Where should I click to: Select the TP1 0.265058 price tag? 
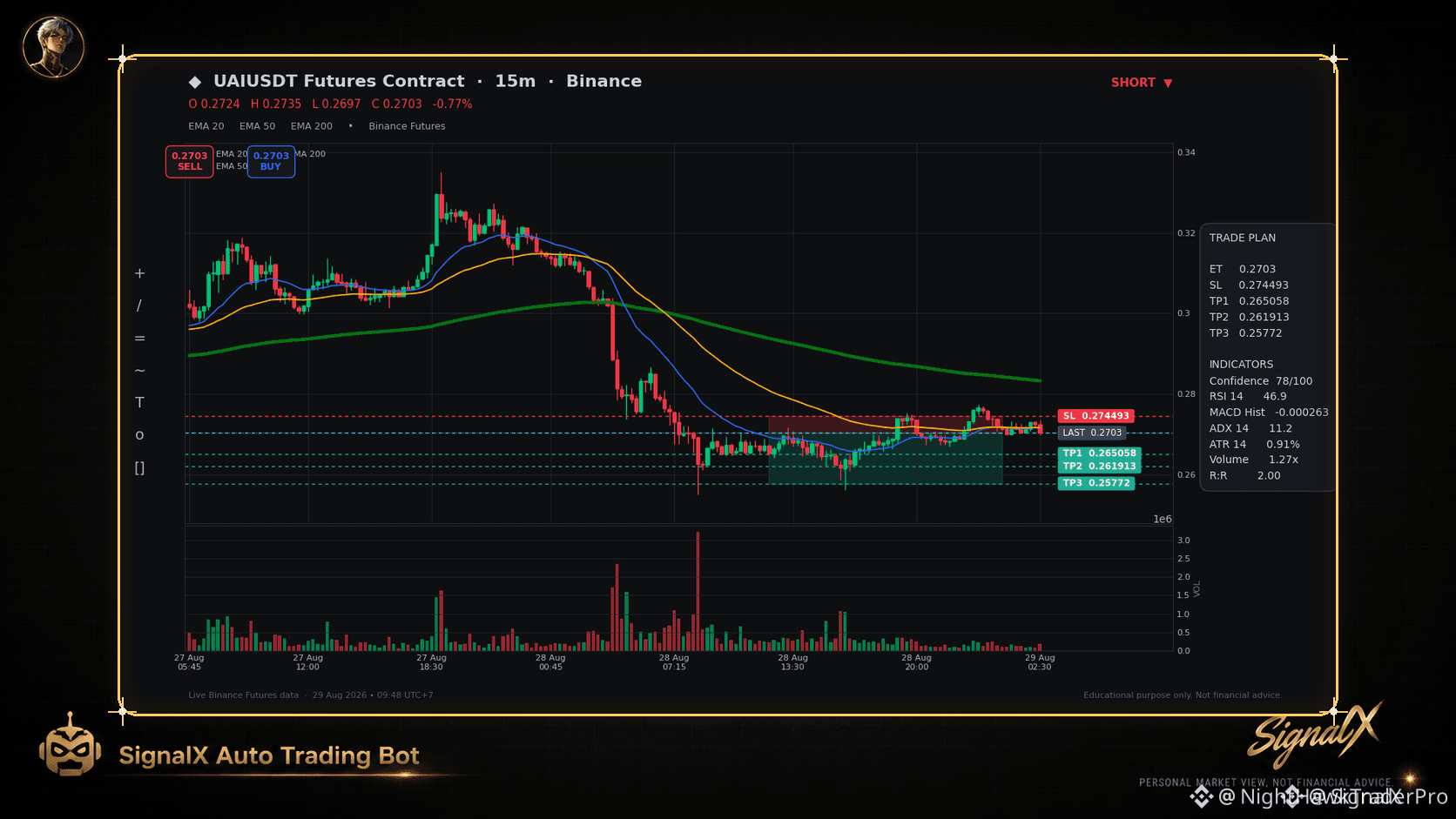1099,453
